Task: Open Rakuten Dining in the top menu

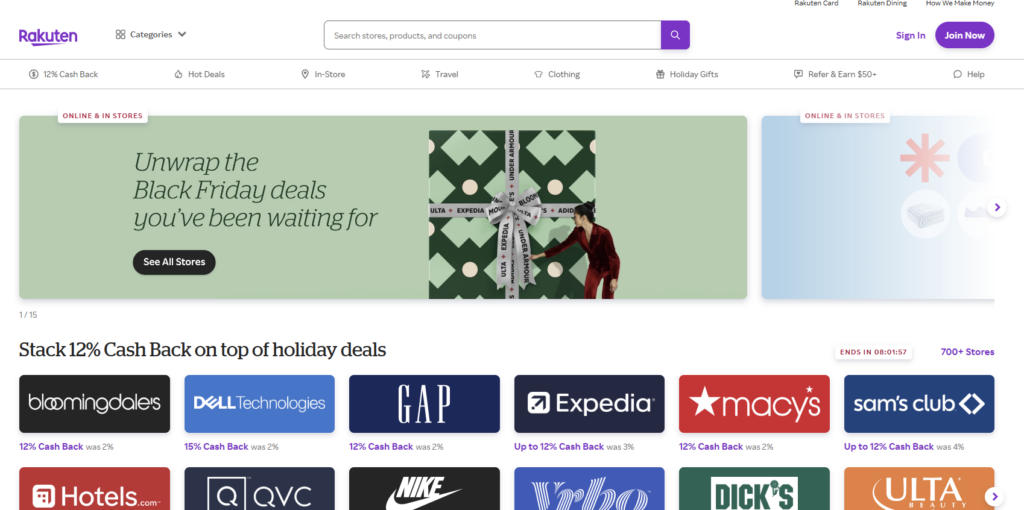Action: coord(882,4)
